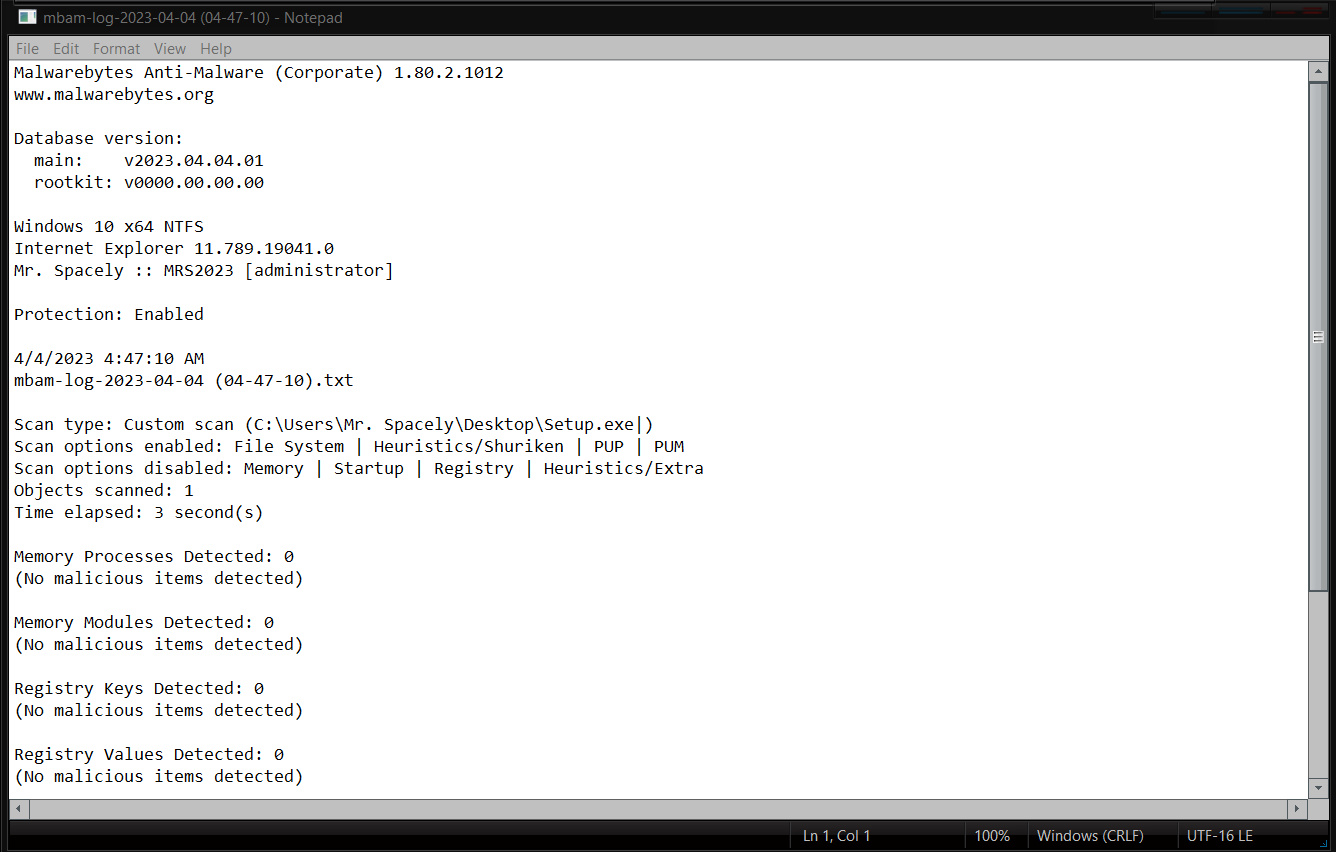
Task: Open the File menu
Action: [x=27, y=48]
